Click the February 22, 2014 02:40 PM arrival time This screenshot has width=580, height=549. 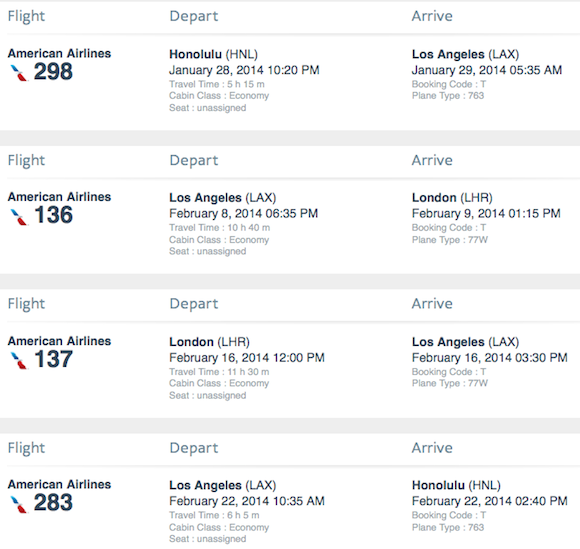click(x=489, y=501)
